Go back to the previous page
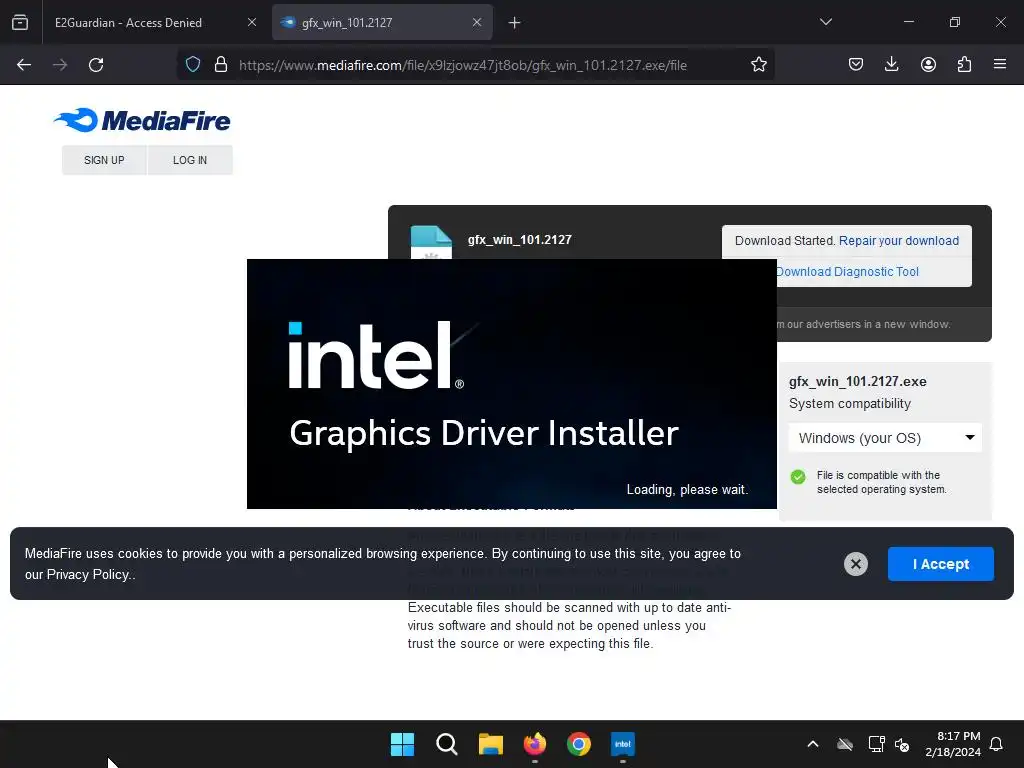The height and width of the screenshot is (768, 1024). coord(24,65)
